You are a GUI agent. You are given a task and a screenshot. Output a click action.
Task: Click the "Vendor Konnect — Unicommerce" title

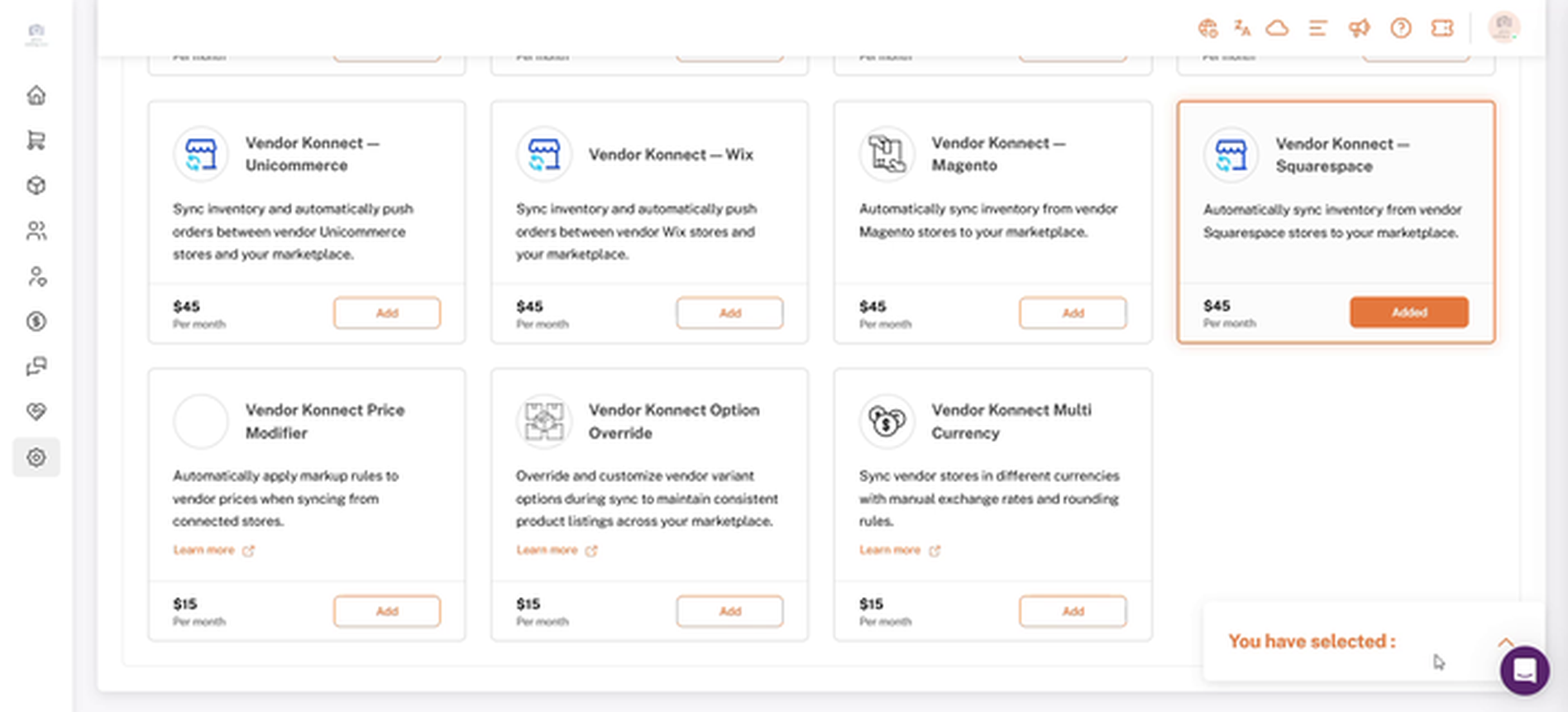313,154
